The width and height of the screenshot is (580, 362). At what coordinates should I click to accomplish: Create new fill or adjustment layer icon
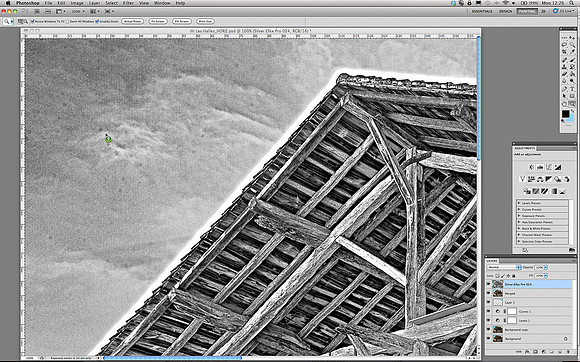(544, 352)
